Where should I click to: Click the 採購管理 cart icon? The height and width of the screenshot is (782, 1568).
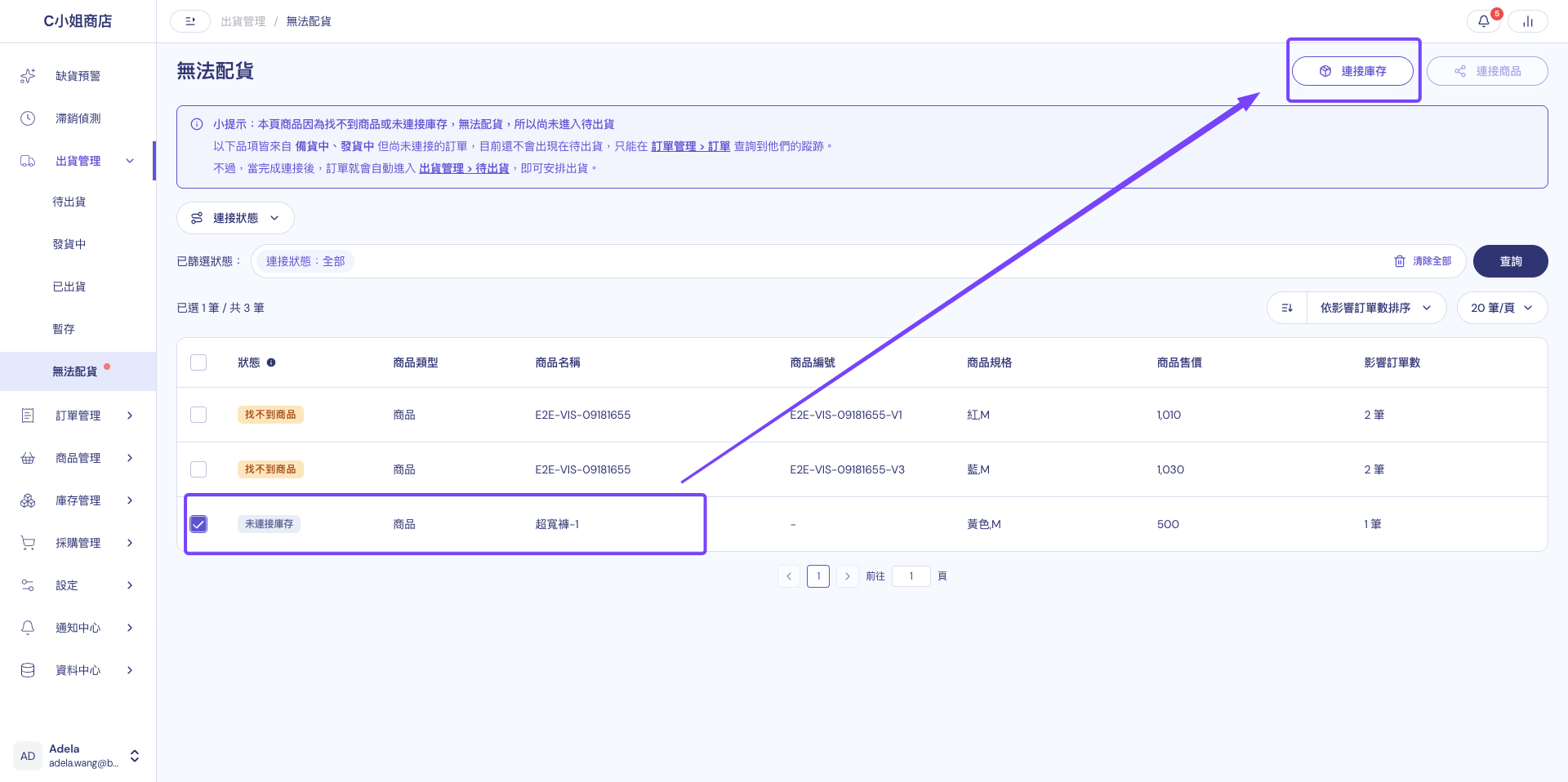click(28, 543)
